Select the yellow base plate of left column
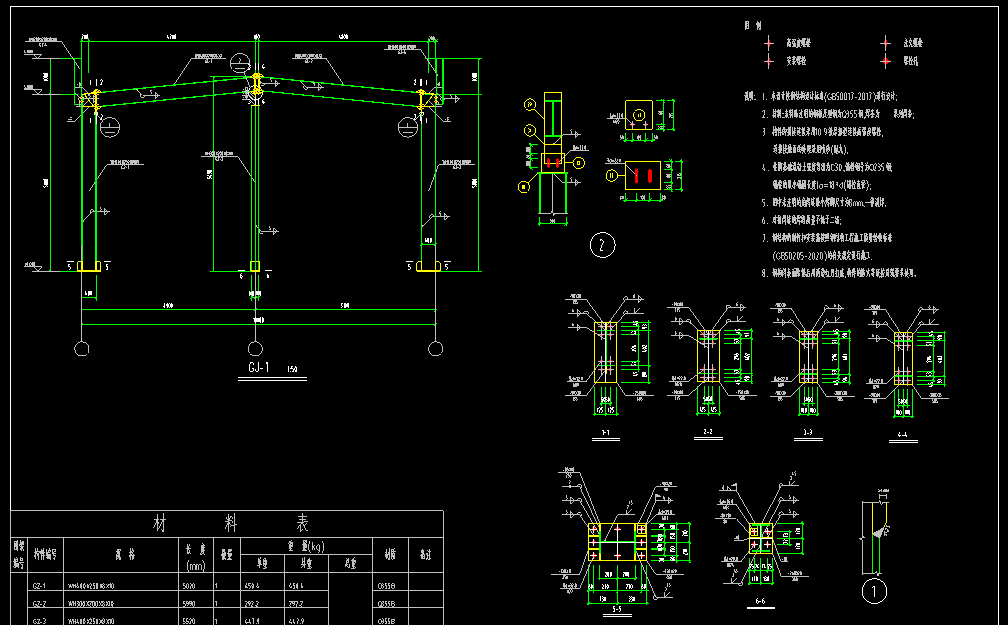The image size is (1008, 625). 90,266
